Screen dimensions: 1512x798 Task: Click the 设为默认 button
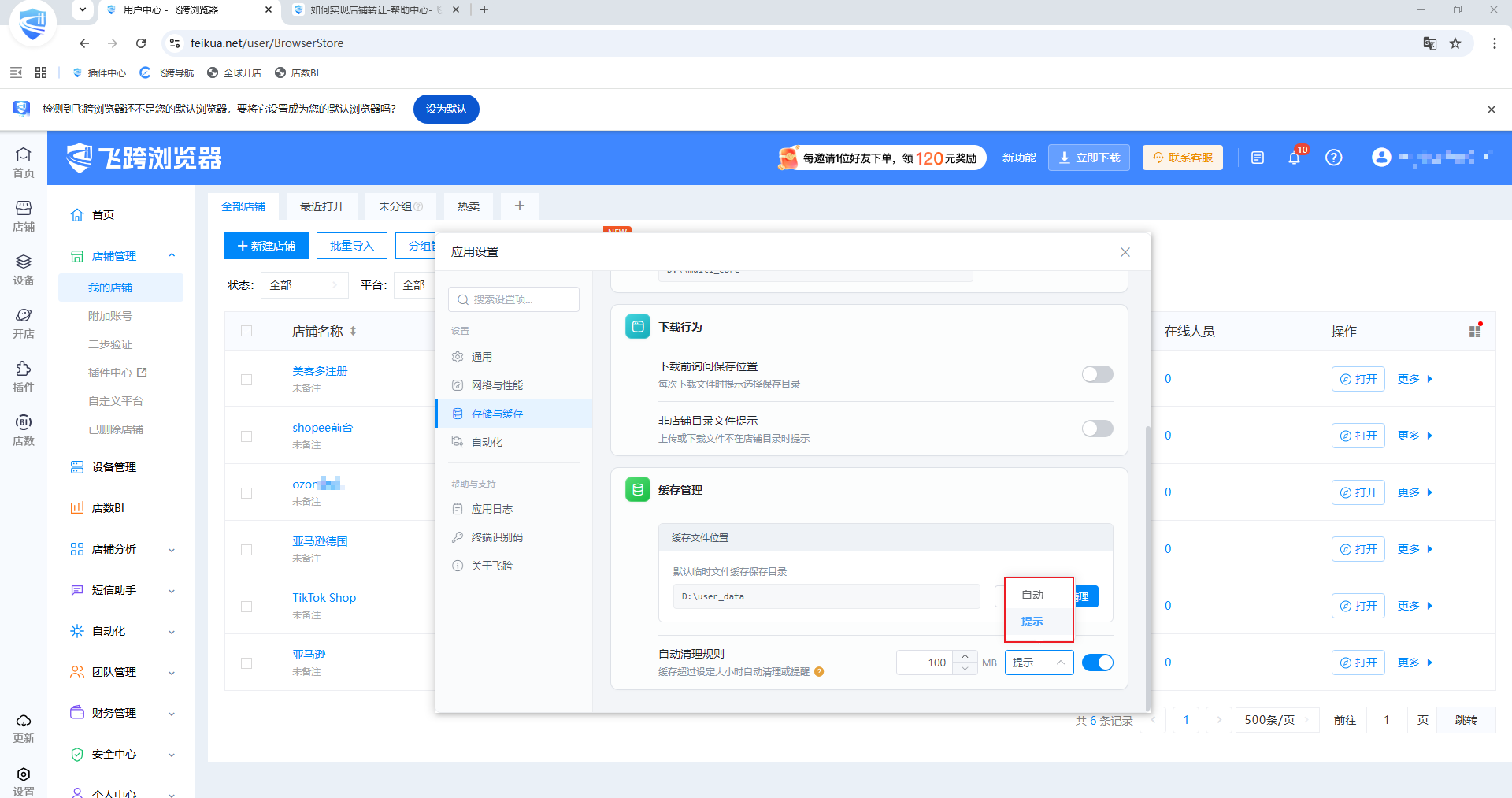pos(446,109)
